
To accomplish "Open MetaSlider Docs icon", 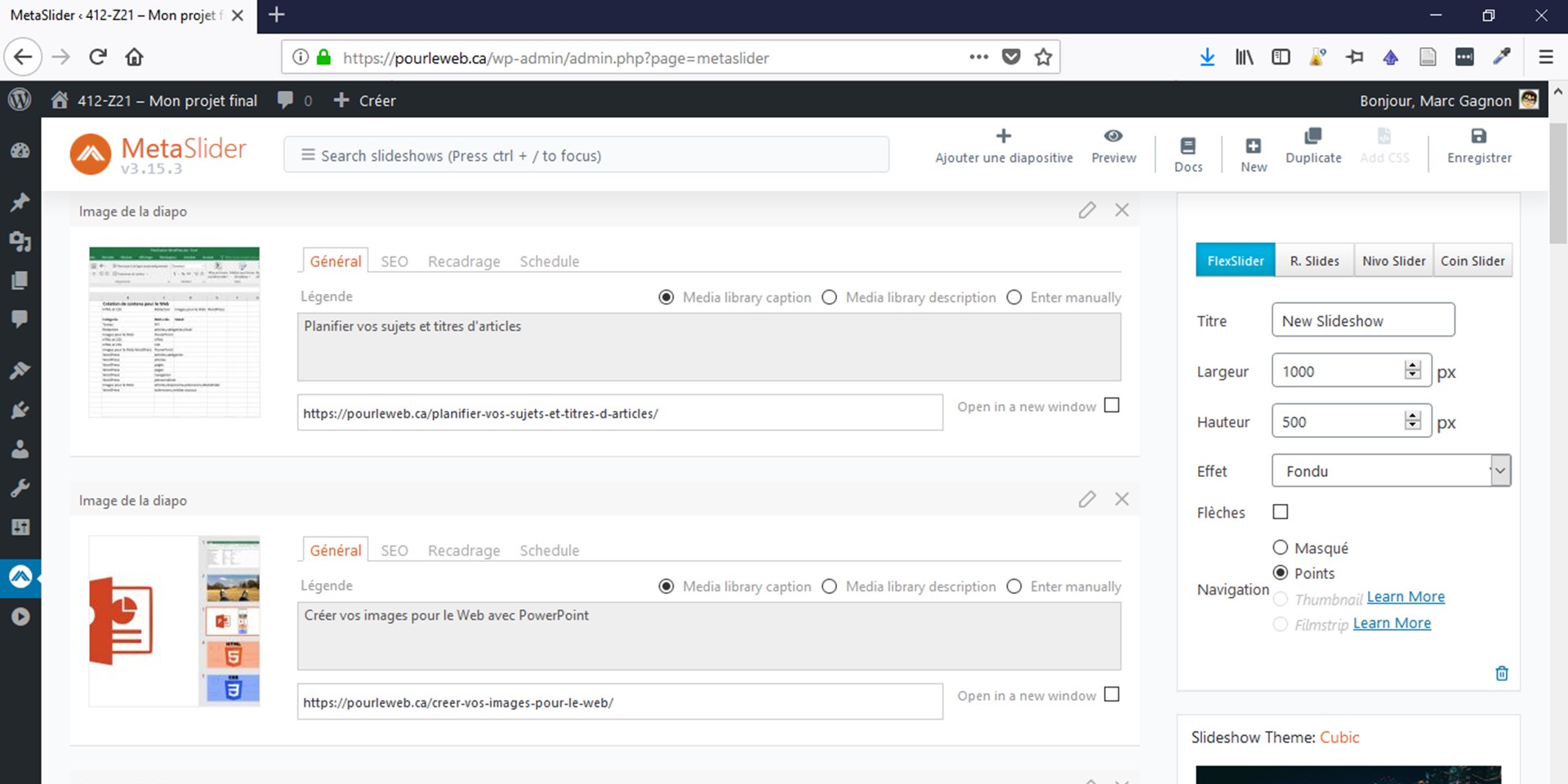I will coord(1188,145).
